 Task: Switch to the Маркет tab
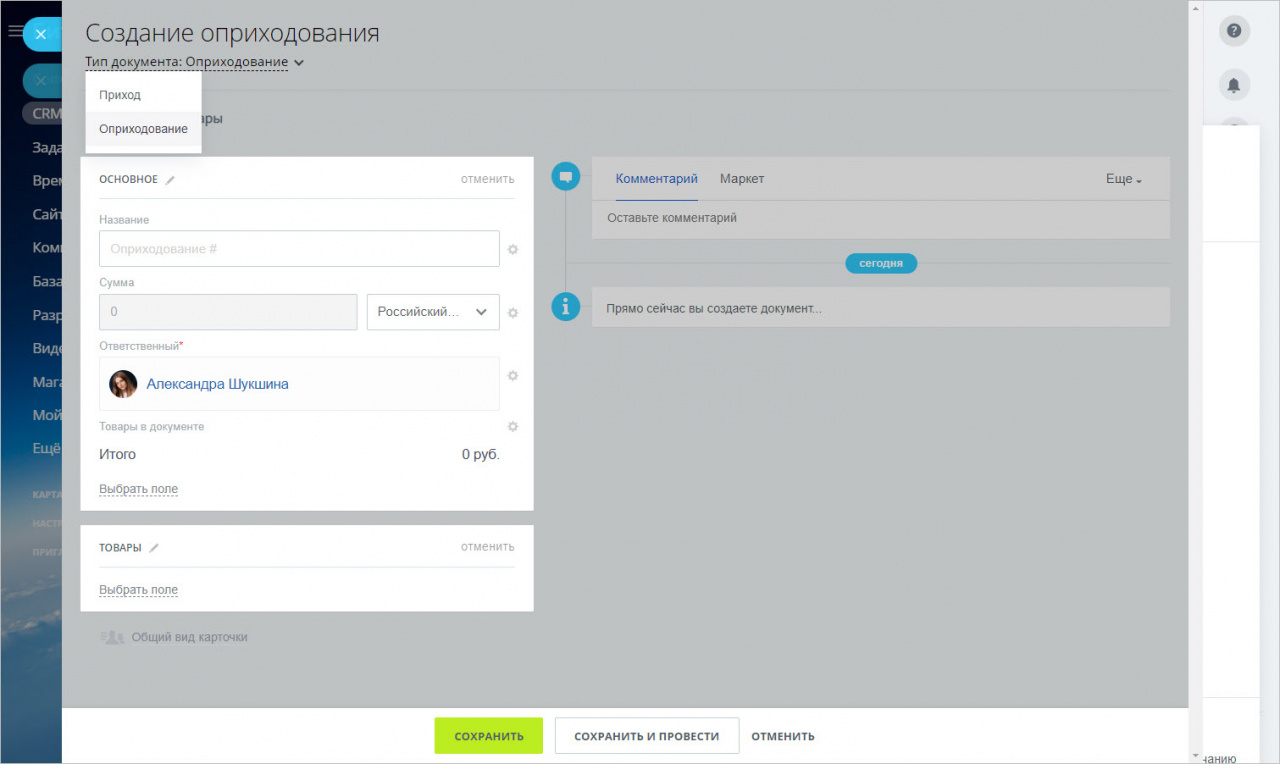coord(741,179)
